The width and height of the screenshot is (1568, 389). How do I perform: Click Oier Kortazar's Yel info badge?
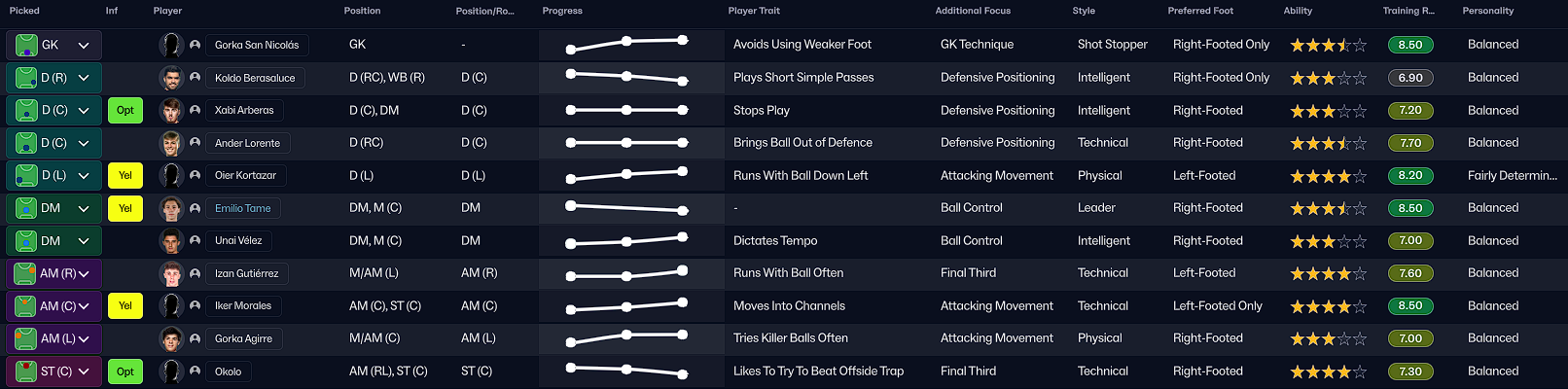click(125, 176)
